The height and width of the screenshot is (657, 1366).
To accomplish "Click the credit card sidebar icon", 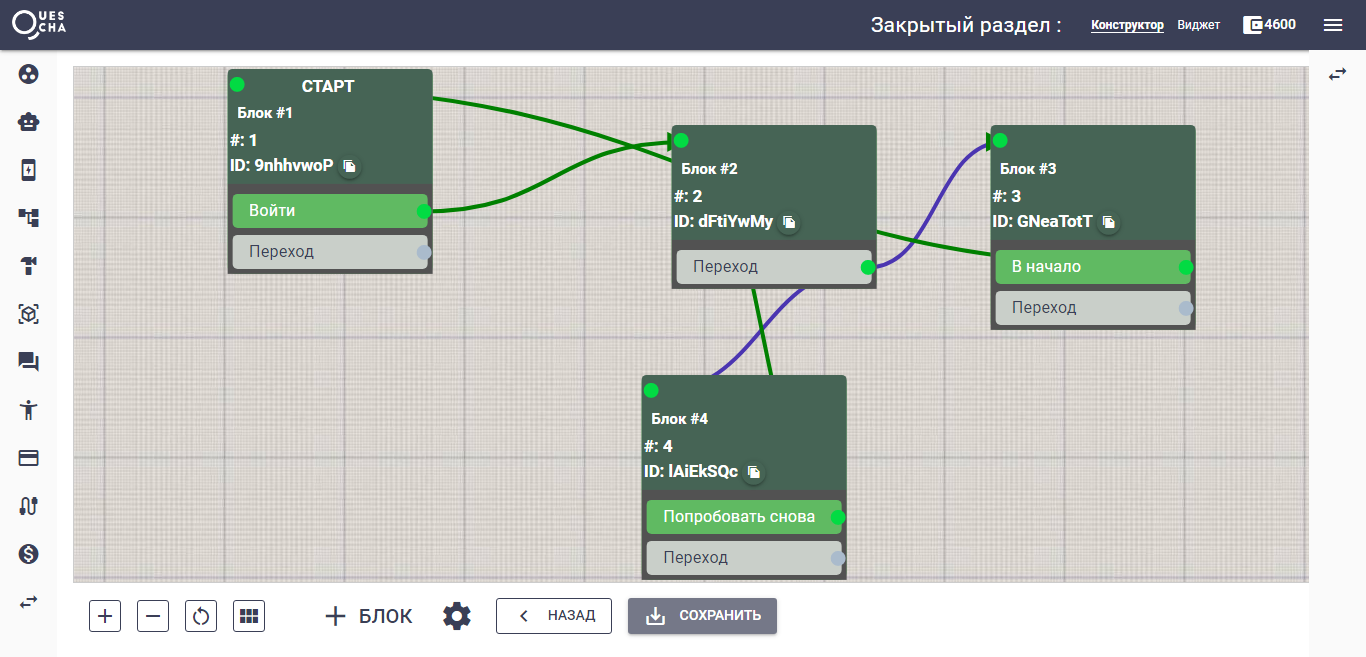I will [x=28, y=458].
